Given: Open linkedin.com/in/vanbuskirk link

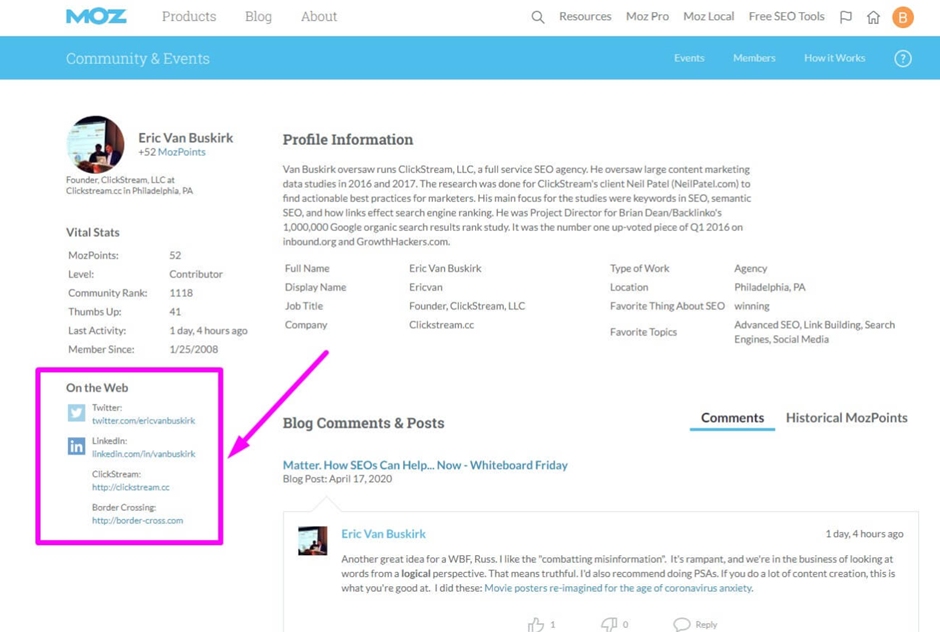Looking at the screenshot, I should pyautogui.click(x=143, y=454).
